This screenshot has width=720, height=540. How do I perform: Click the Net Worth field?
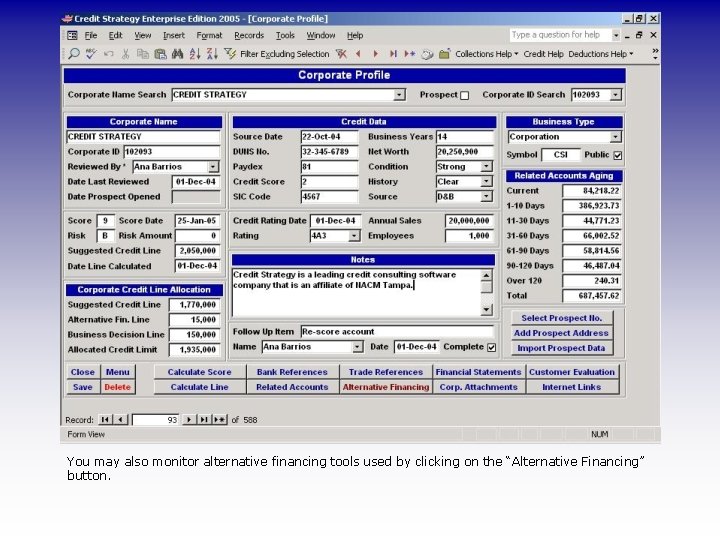tap(464, 152)
